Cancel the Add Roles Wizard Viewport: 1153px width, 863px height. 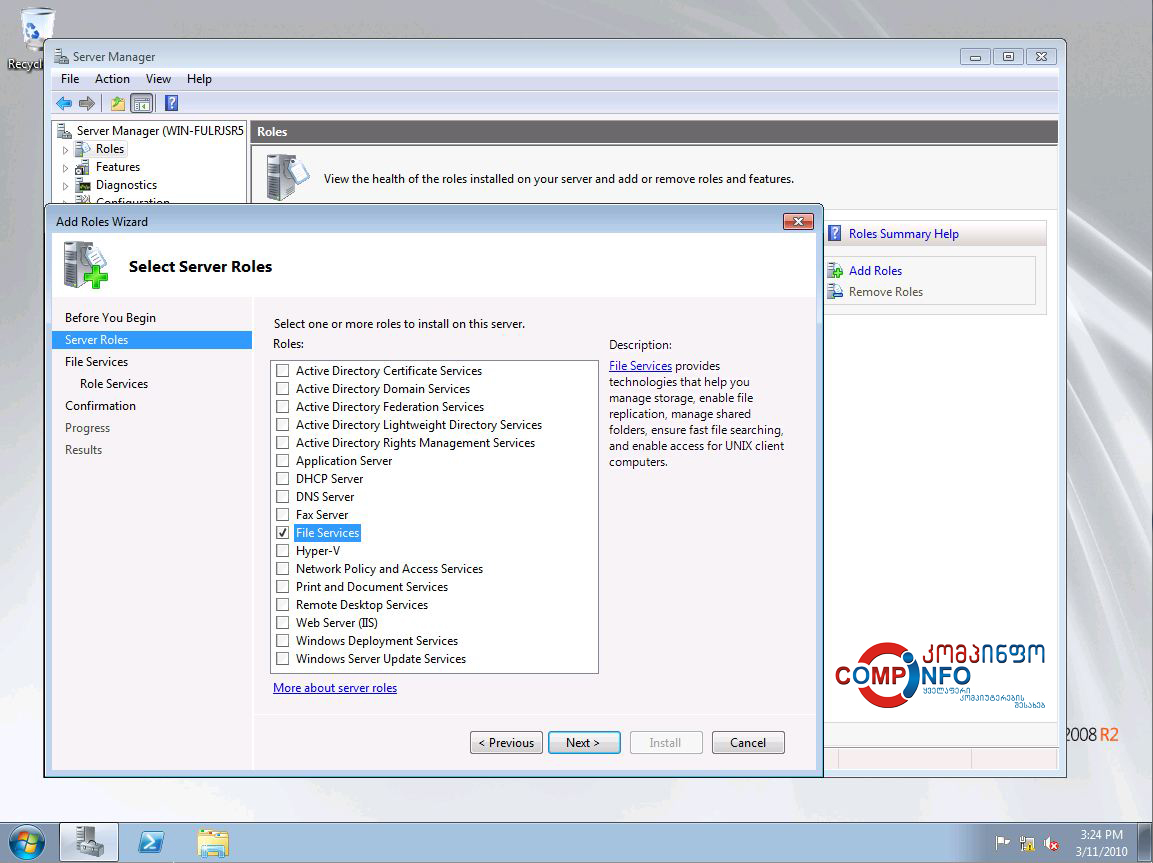748,742
